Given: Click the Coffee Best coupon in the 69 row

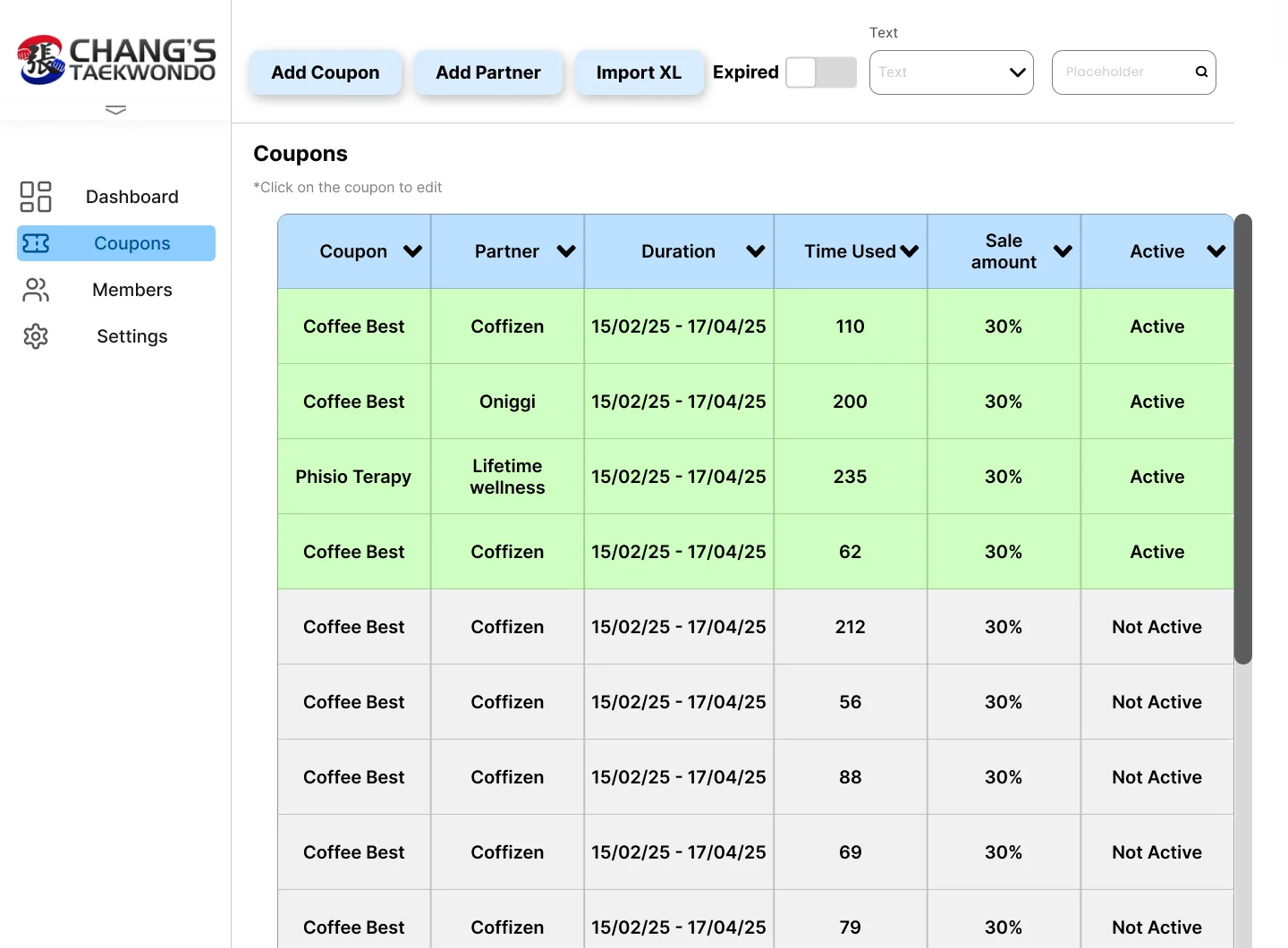Looking at the screenshot, I should coord(354,852).
